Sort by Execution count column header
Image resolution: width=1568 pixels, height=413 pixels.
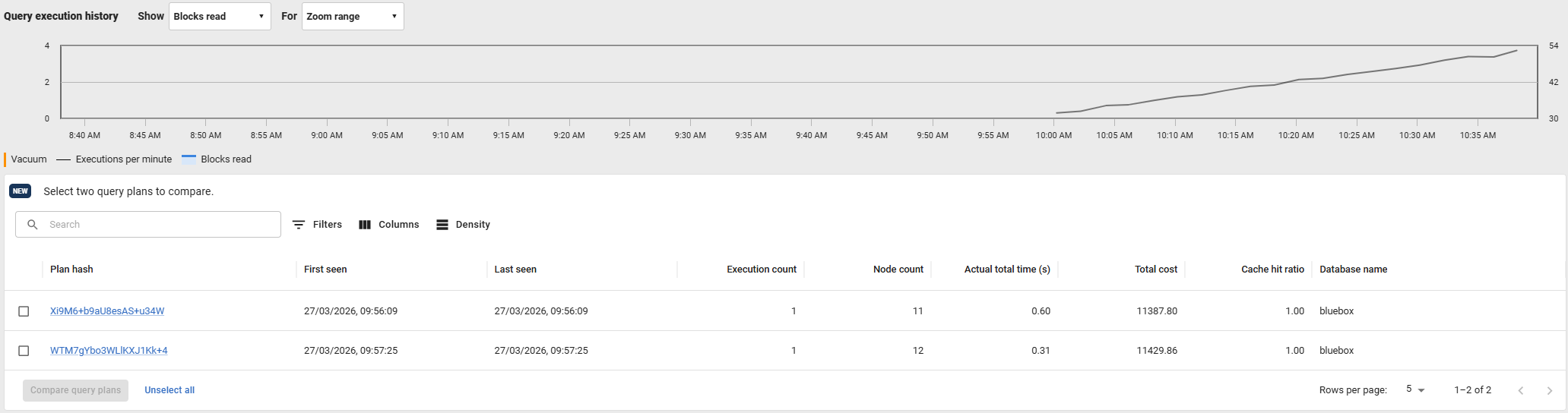tap(761, 270)
